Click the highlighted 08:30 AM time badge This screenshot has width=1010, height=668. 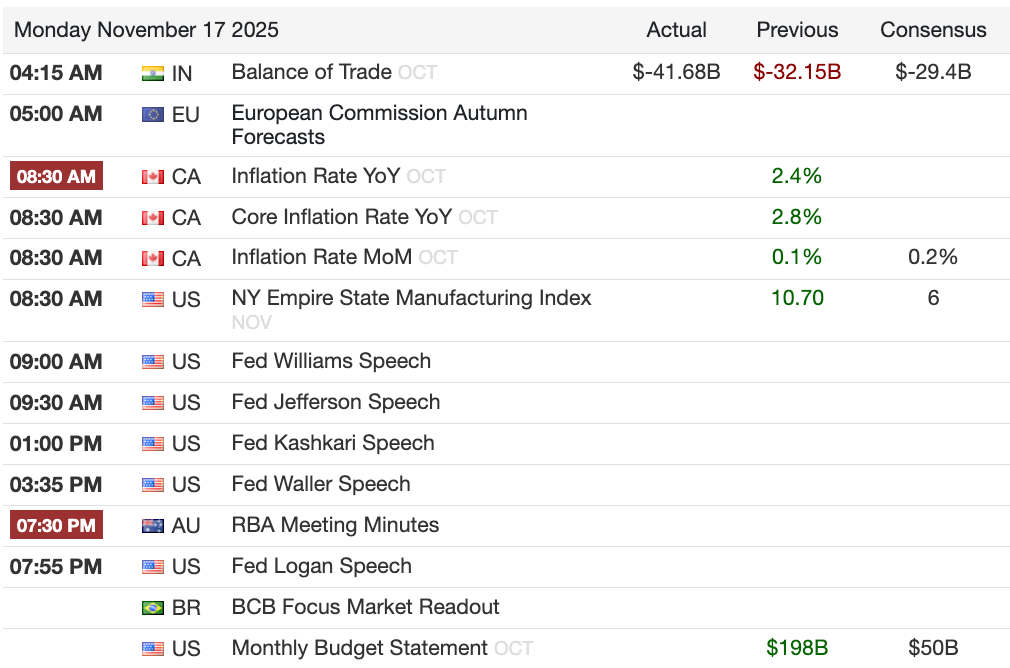point(57,177)
